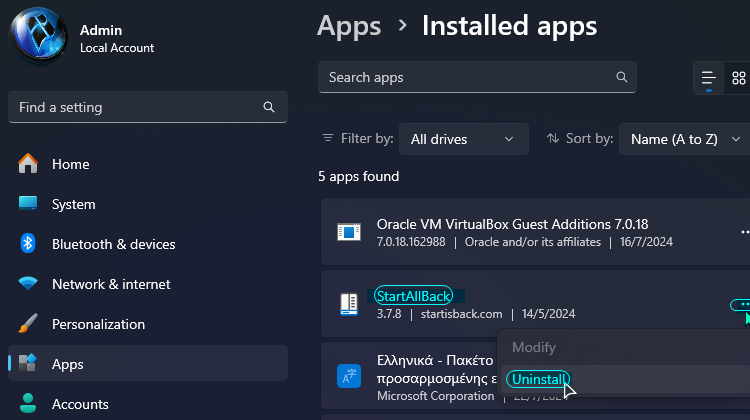Click the Greek language pack icon
750x420 pixels.
[349, 376]
